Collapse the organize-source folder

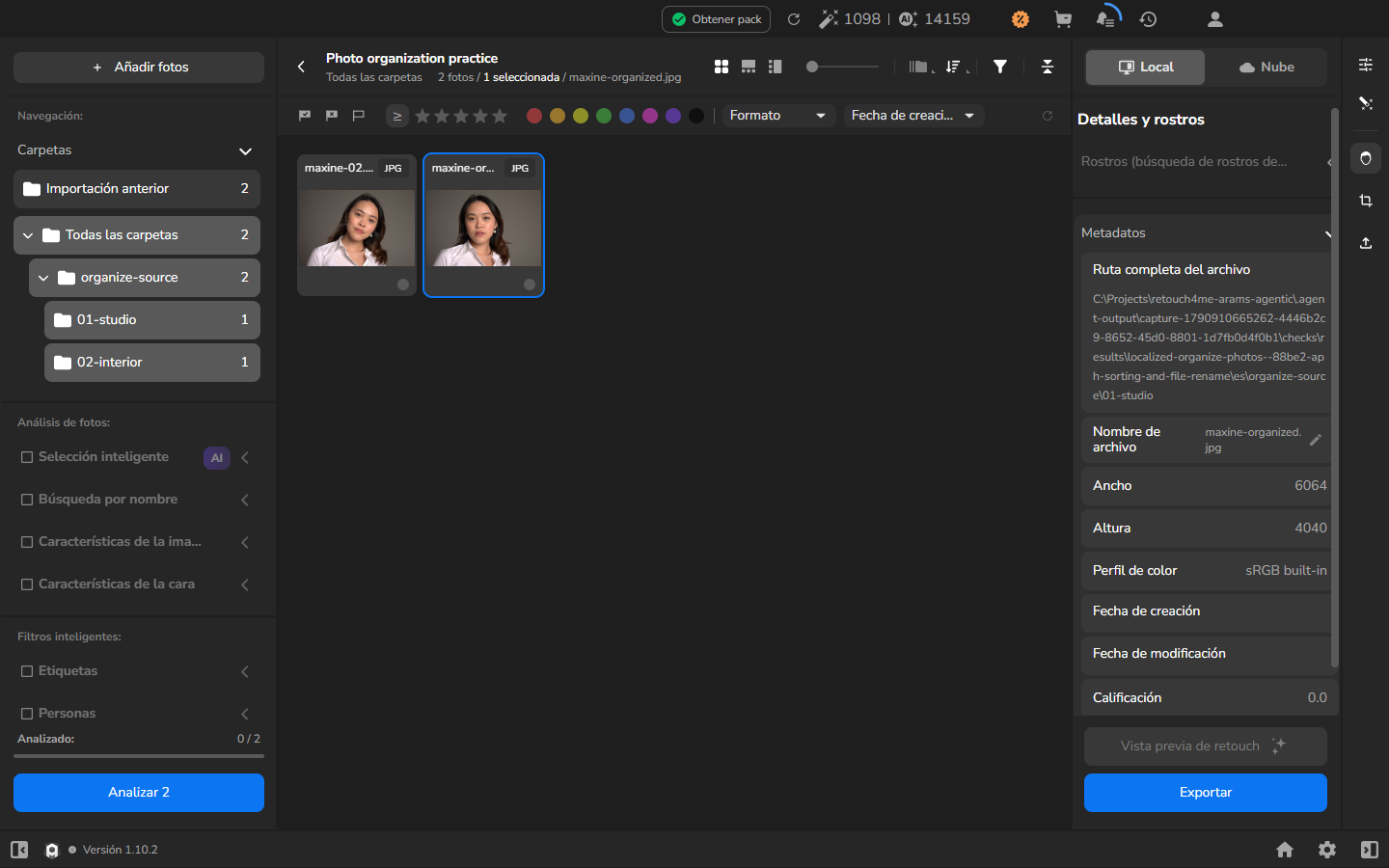pyautogui.click(x=43, y=278)
